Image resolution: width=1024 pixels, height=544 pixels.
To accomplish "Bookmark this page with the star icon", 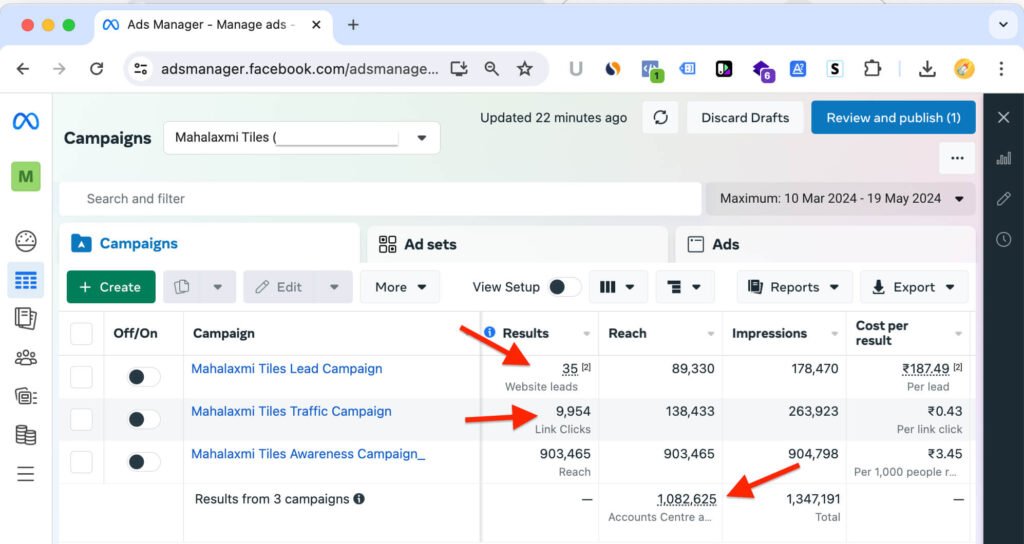I will click(524, 69).
